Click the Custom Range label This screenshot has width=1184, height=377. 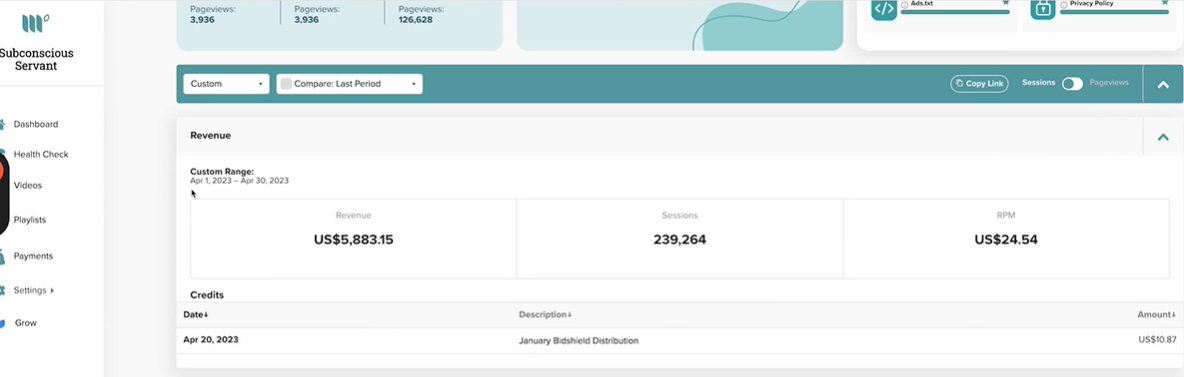pos(222,172)
